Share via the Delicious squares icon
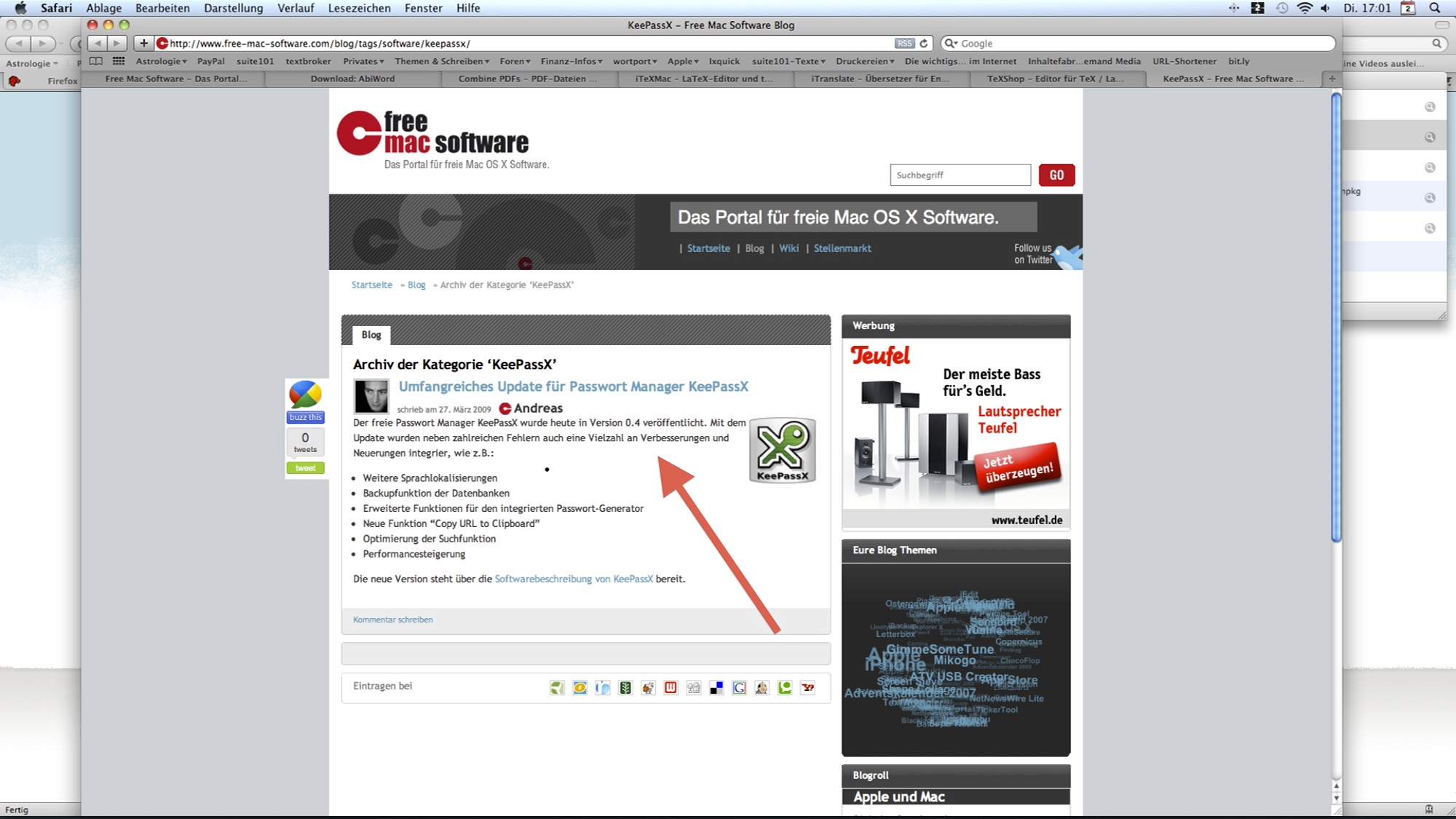The width and height of the screenshot is (1456, 819). click(716, 688)
